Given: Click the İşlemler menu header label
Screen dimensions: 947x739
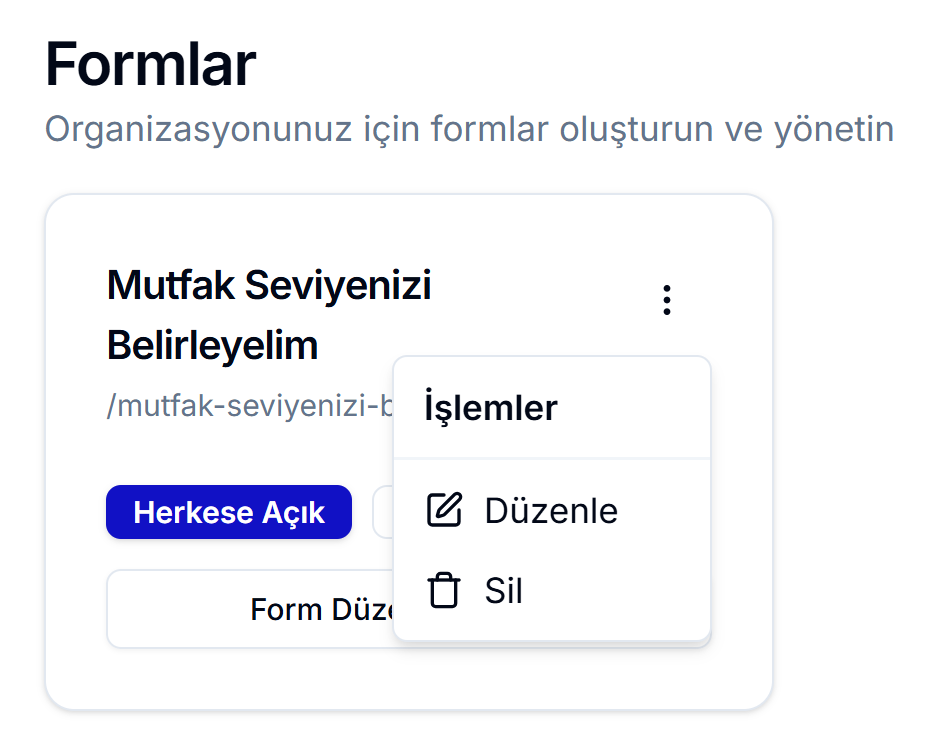Looking at the screenshot, I should coord(490,408).
